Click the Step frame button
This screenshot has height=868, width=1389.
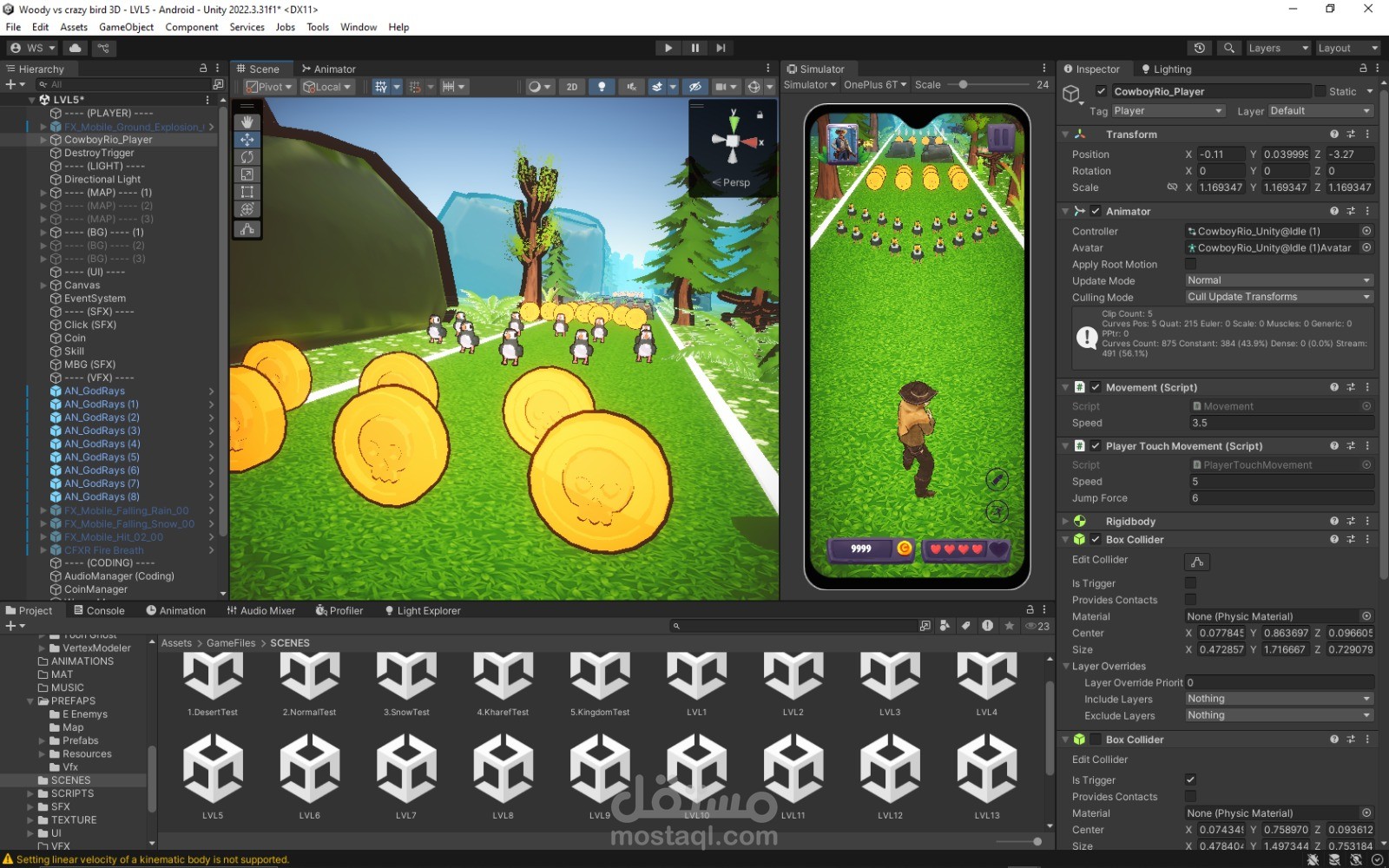coord(721,48)
